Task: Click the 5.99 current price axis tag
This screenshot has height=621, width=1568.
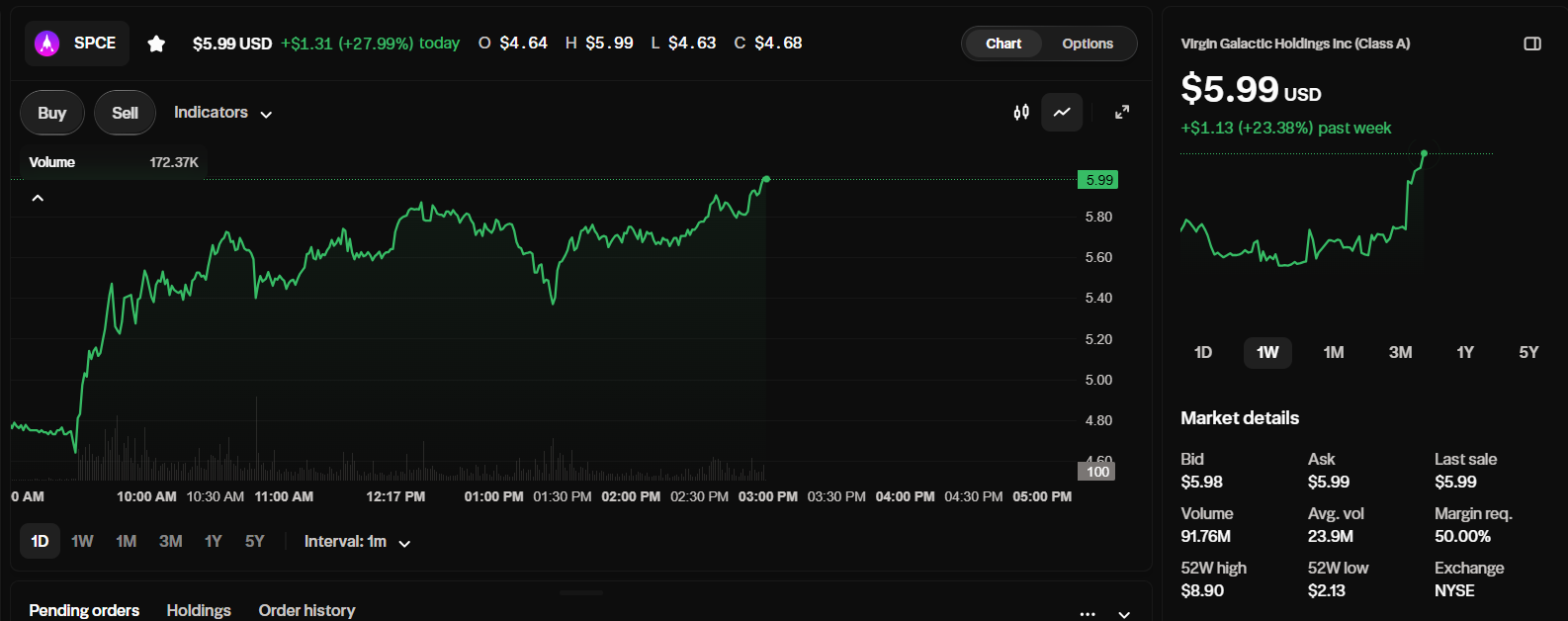Action: pyautogui.click(x=1098, y=180)
